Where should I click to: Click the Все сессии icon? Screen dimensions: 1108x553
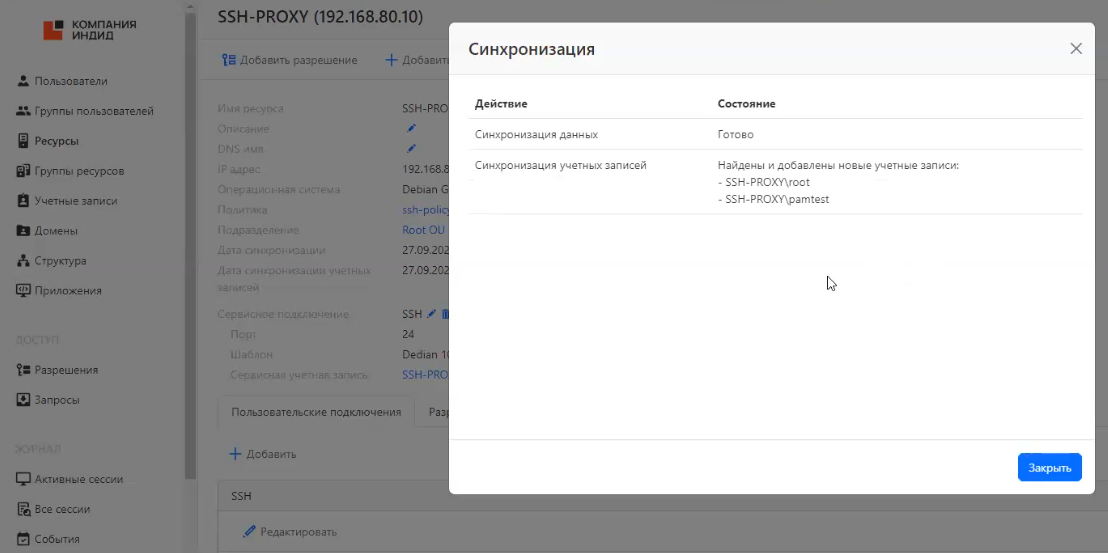tap(24, 509)
